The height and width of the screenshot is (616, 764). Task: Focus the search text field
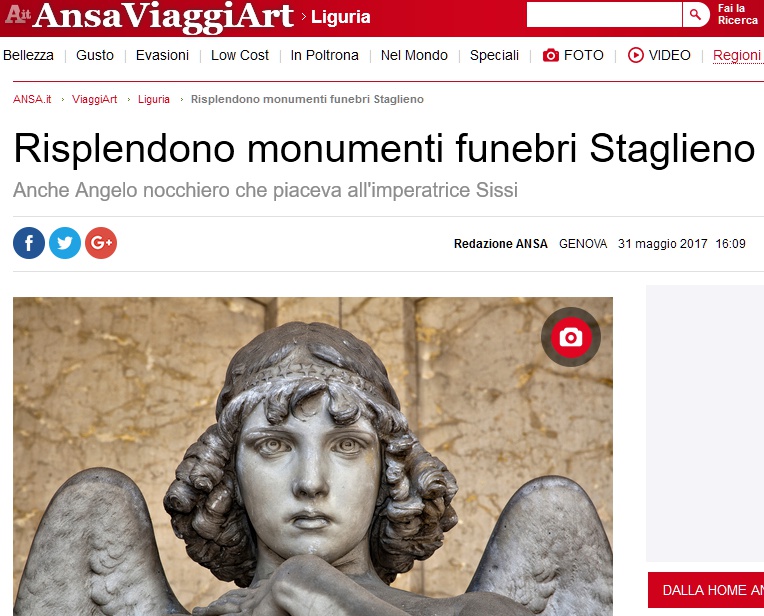604,15
